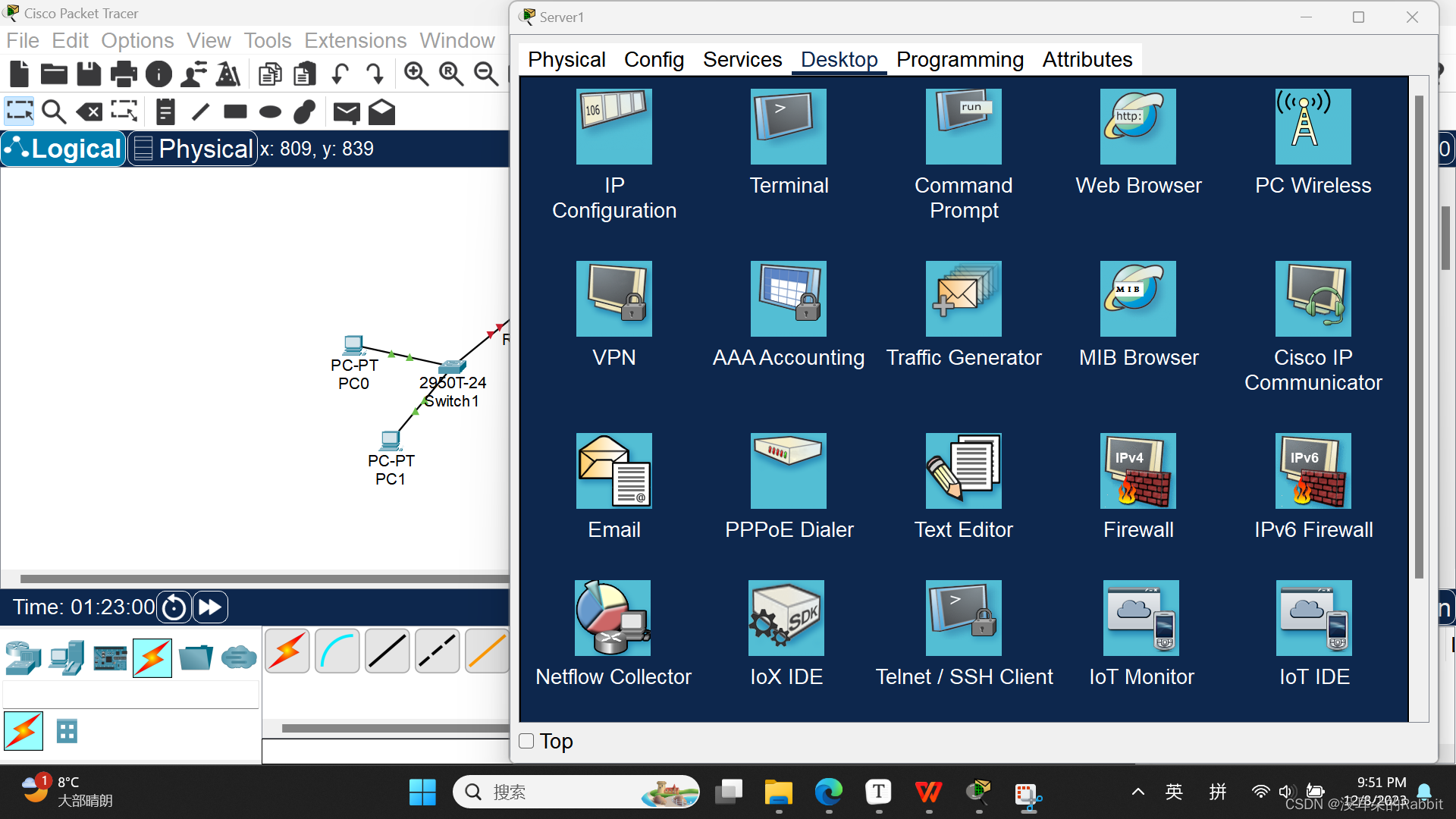The height and width of the screenshot is (819, 1456).
Task: Open IP Configuration app
Action: [x=613, y=127]
